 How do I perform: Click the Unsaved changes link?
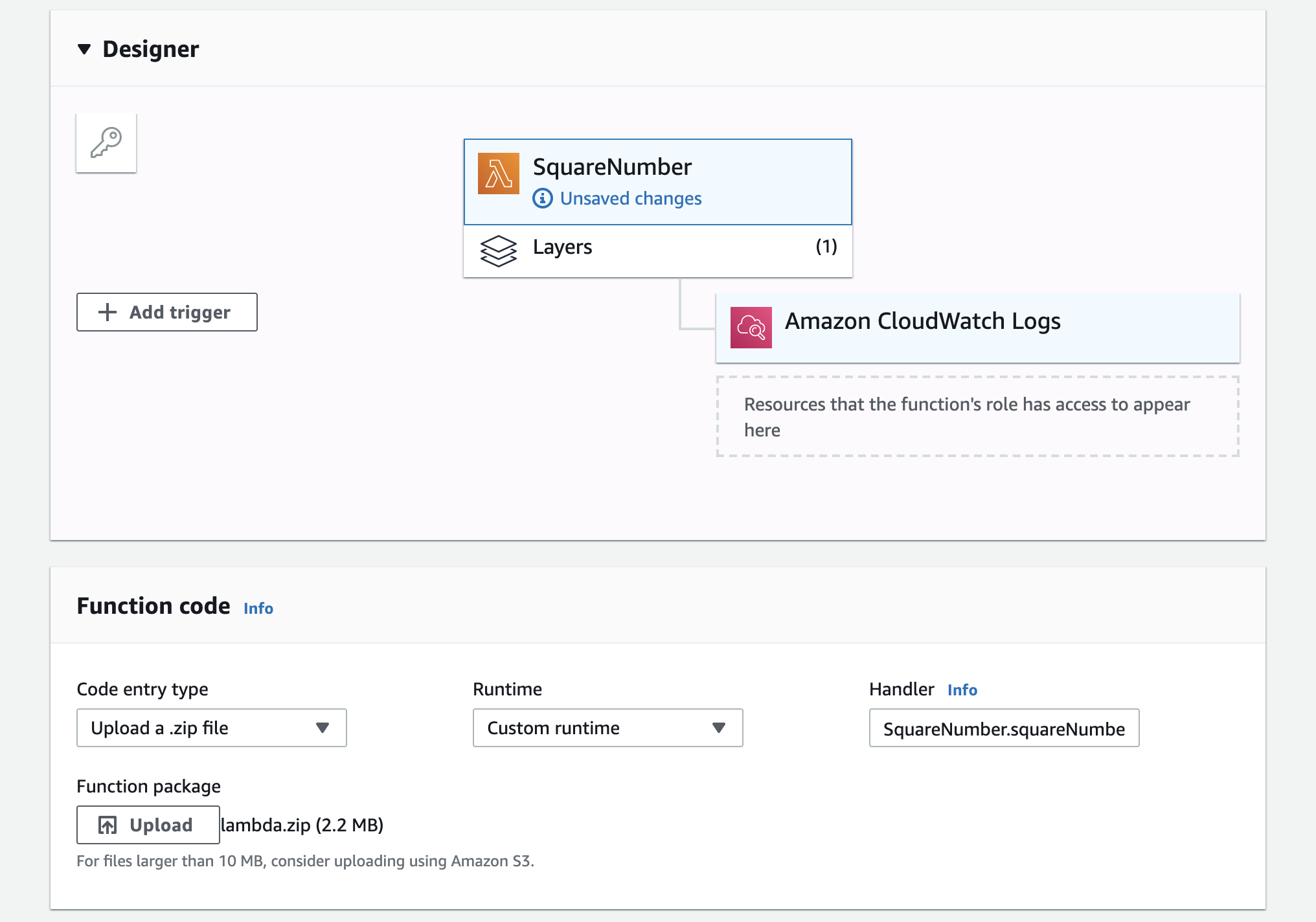pos(630,198)
